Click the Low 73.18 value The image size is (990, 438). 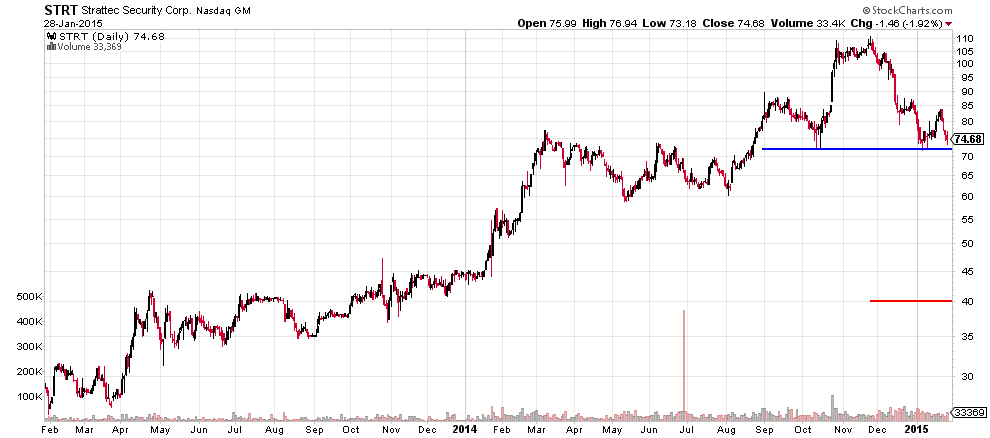(x=667, y=24)
